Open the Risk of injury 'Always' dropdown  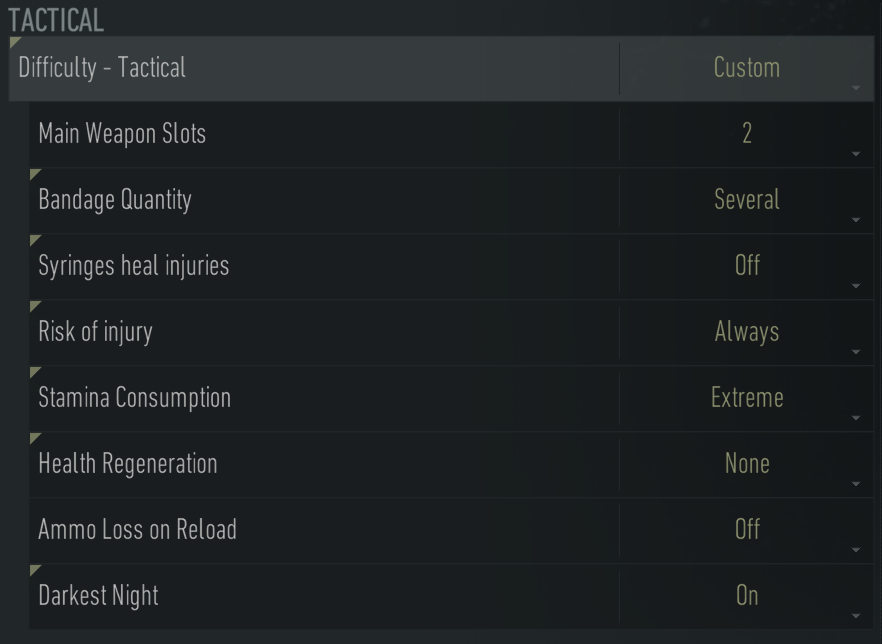pos(747,332)
